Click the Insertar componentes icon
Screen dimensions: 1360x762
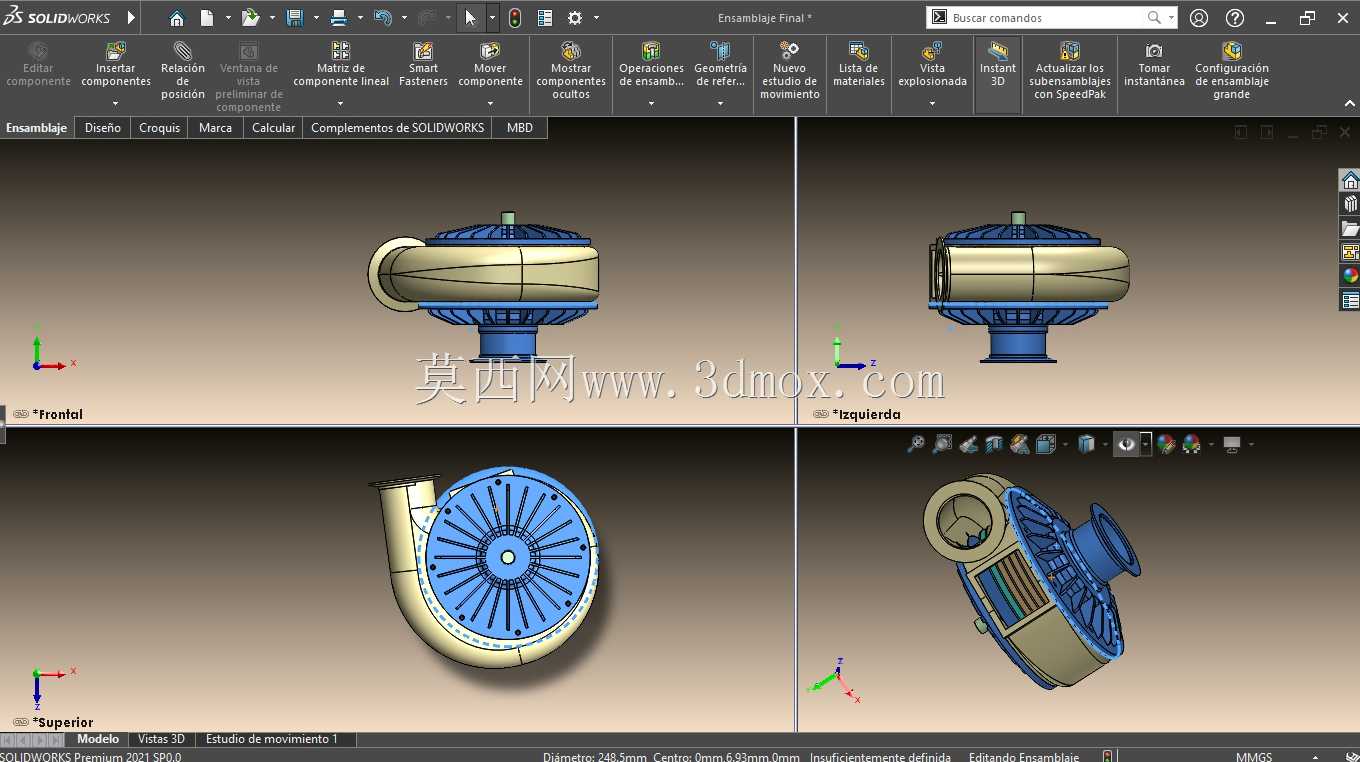coord(116,51)
